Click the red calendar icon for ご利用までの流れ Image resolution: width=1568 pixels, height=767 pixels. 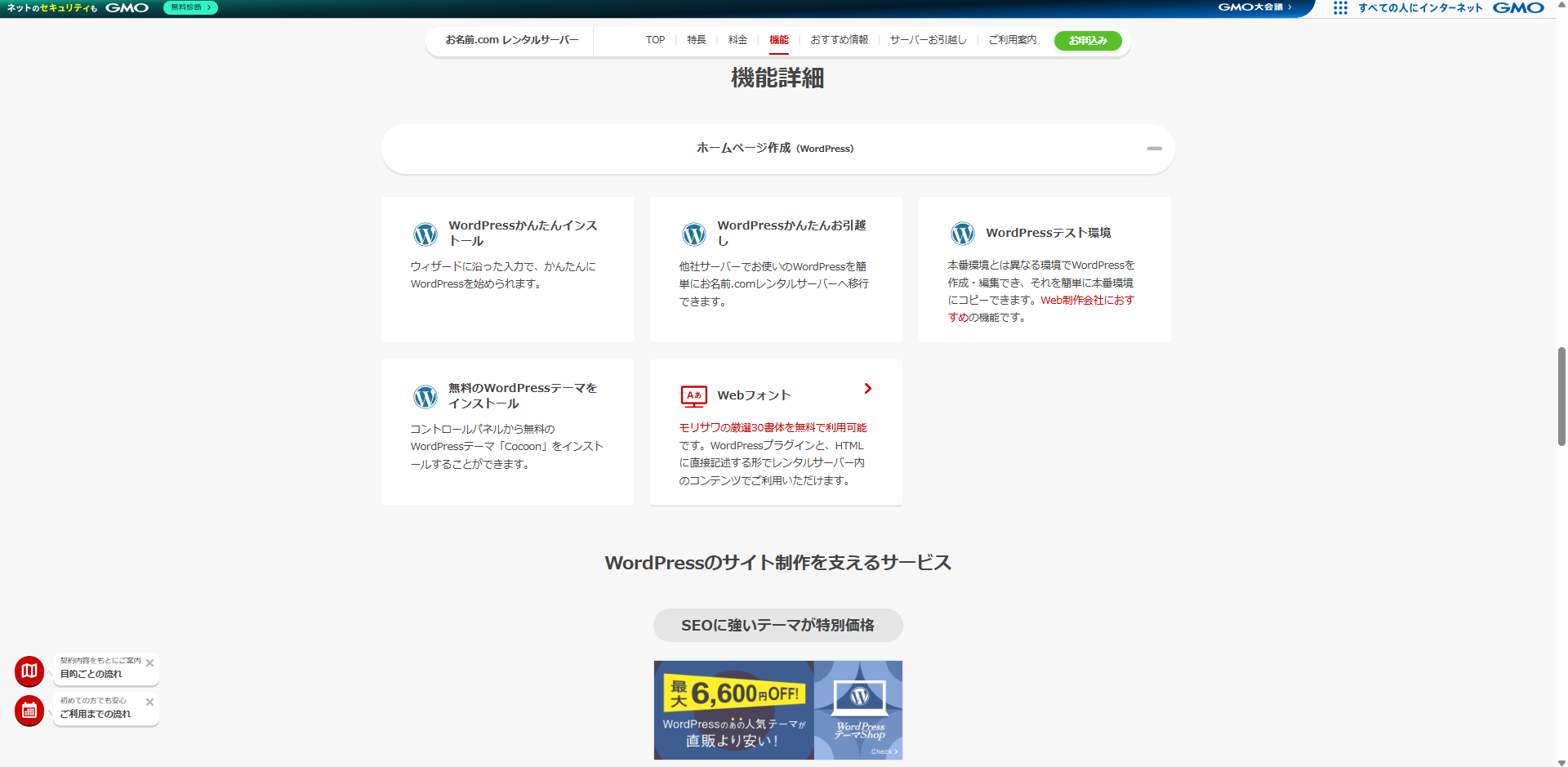tap(29, 711)
